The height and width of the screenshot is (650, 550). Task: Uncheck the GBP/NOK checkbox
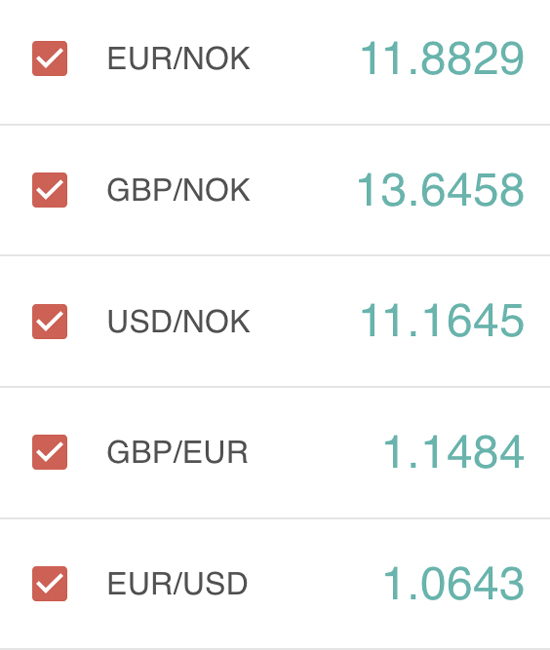tap(50, 190)
